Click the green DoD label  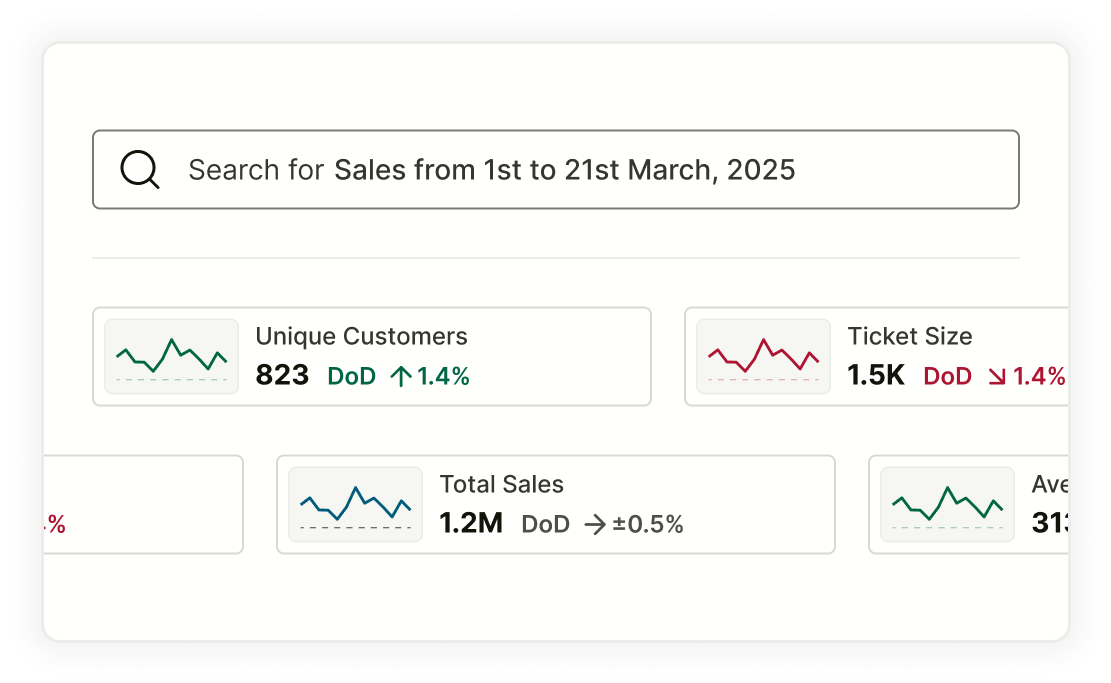(352, 377)
